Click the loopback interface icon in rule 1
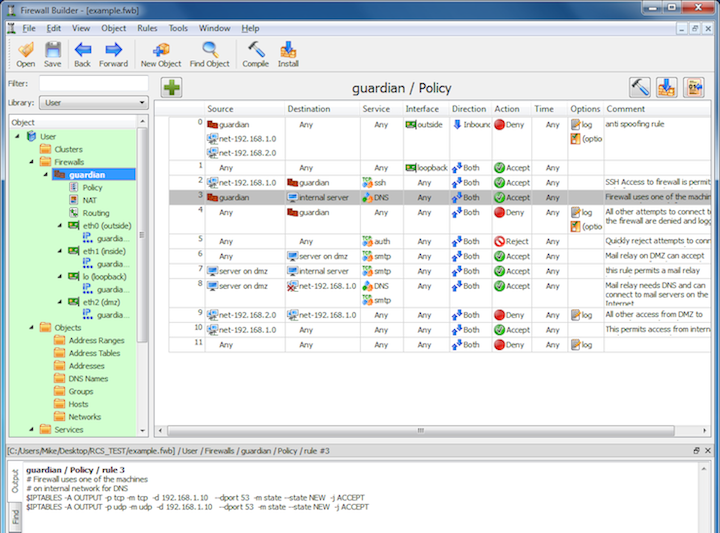720x533 pixels. coord(411,168)
